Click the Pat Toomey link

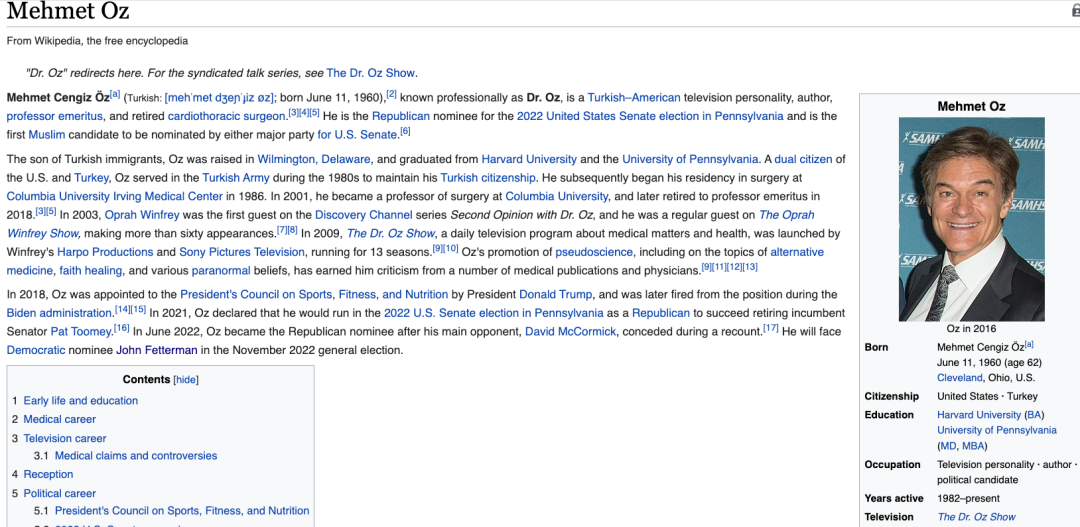81,331
